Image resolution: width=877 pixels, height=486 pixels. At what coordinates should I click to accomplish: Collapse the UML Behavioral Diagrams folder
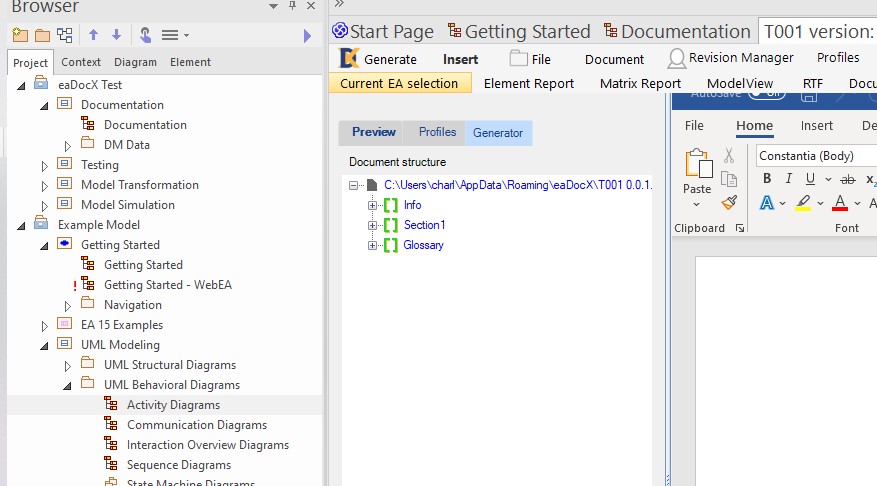coord(67,386)
